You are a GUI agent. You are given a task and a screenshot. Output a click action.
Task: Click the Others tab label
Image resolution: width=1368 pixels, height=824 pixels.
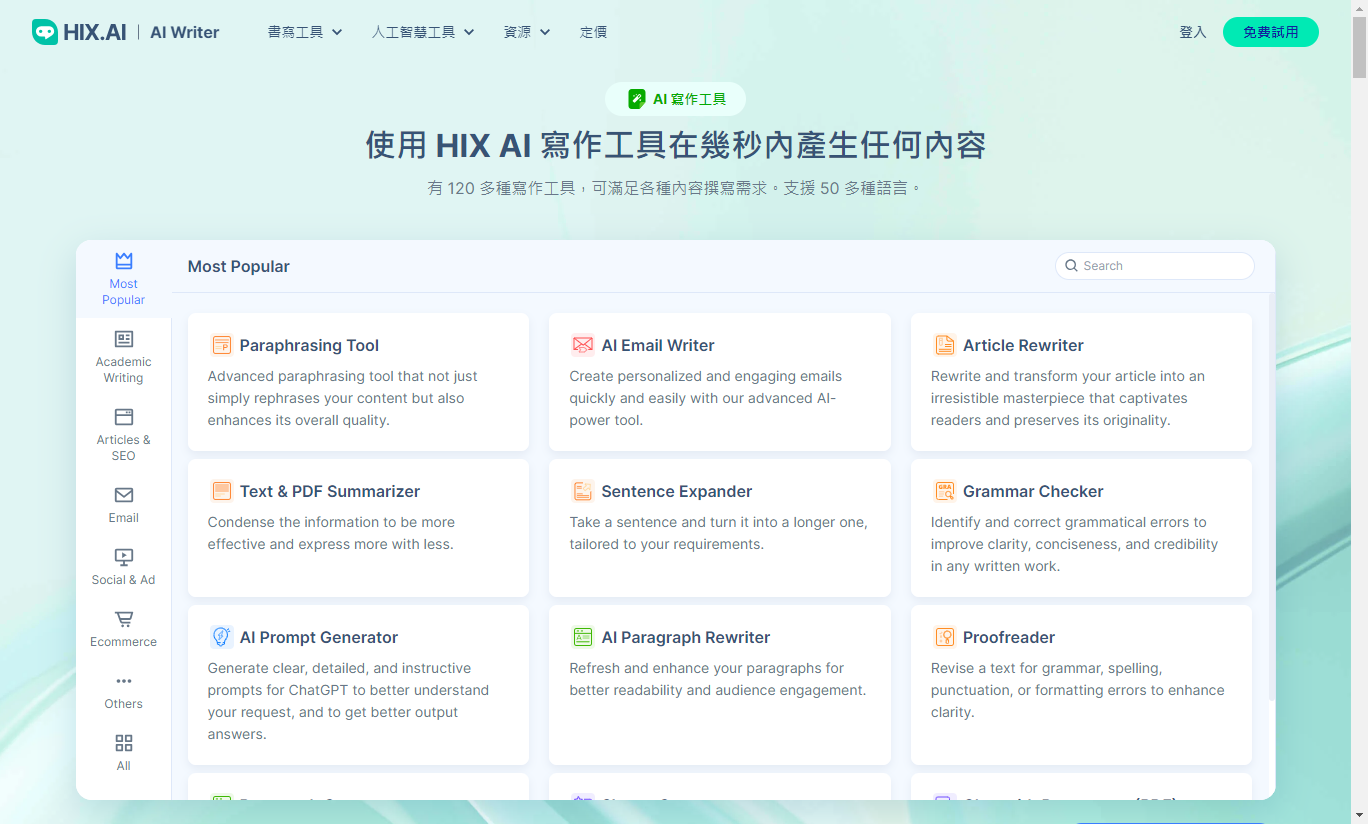124,704
